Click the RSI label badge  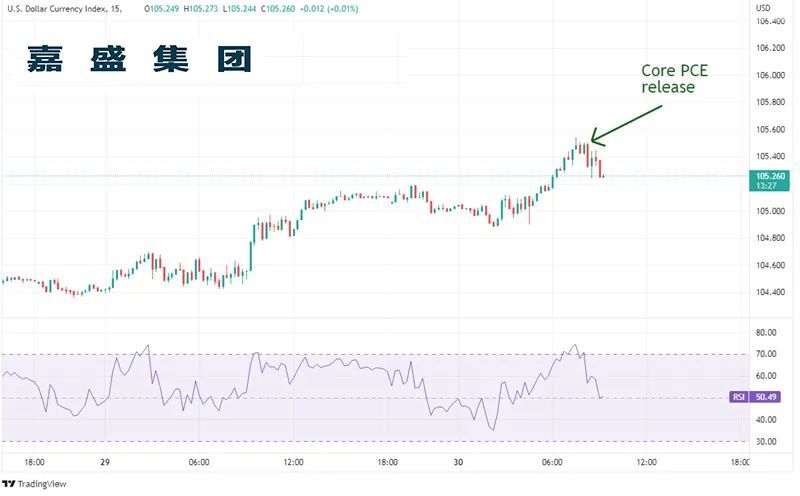coord(739,396)
